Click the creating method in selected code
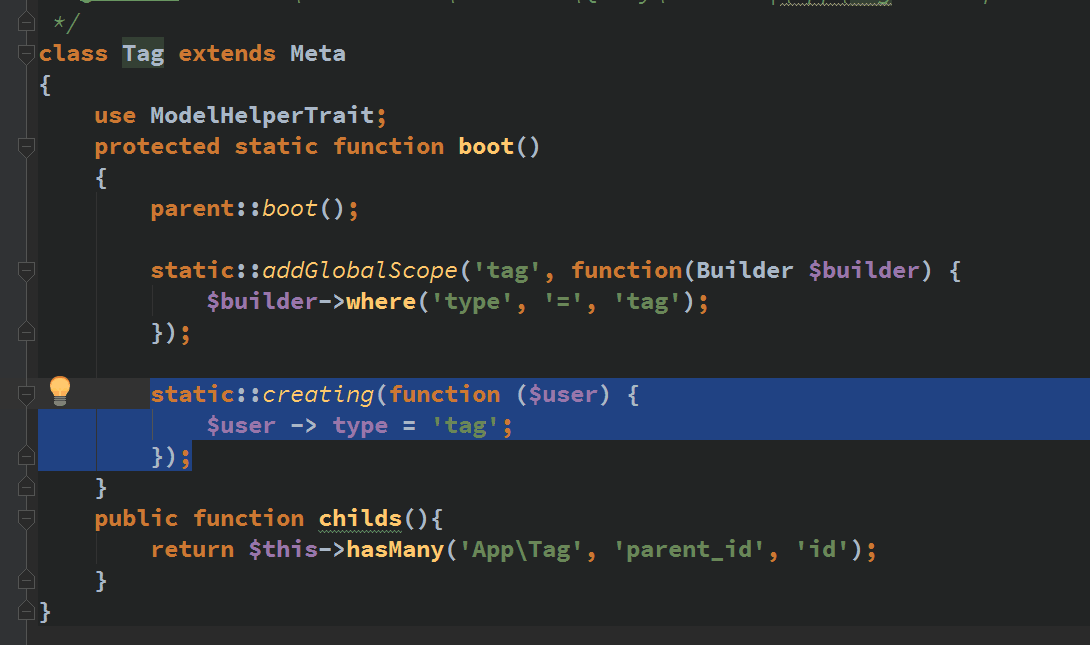Viewport: 1090px width, 645px height. pyautogui.click(x=318, y=394)
